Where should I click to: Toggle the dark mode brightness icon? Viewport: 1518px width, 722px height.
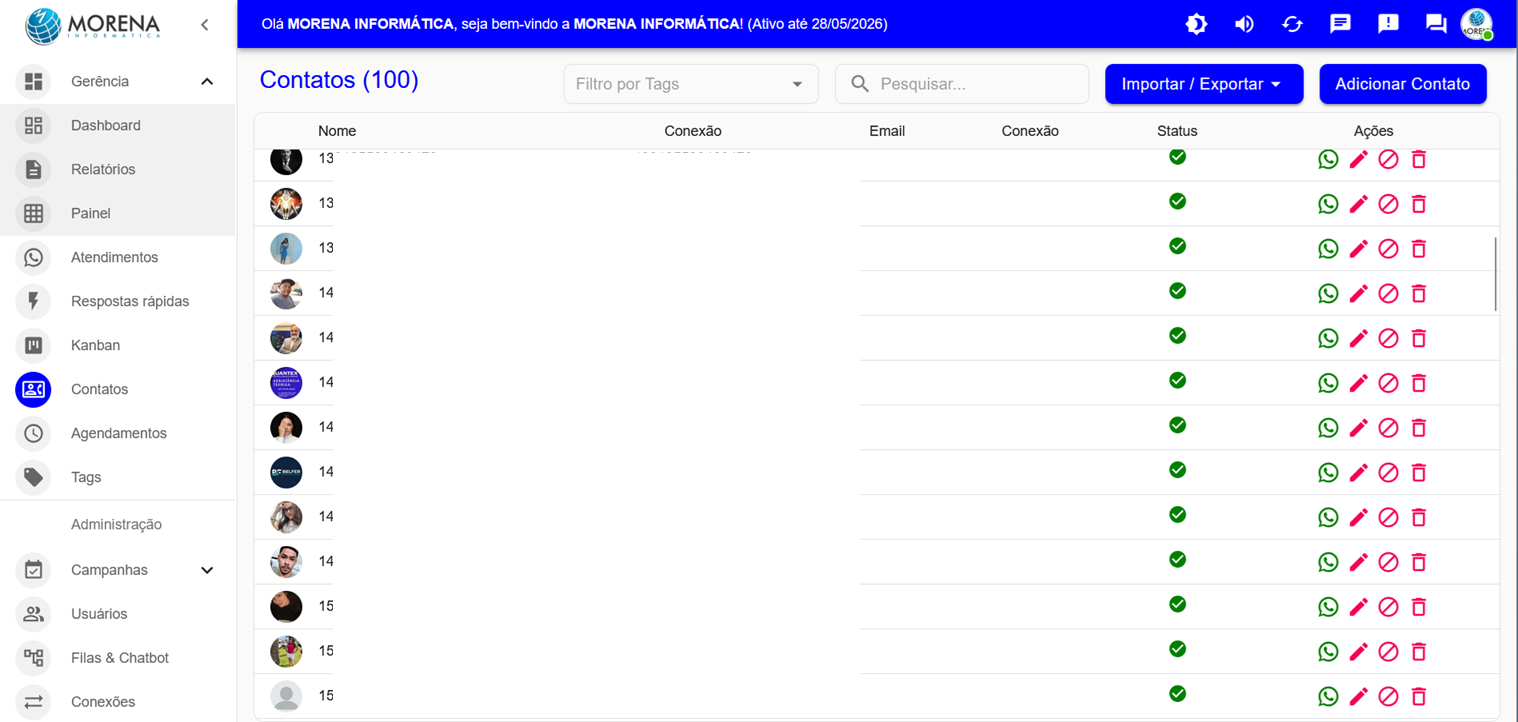(x=1196, y=24)
